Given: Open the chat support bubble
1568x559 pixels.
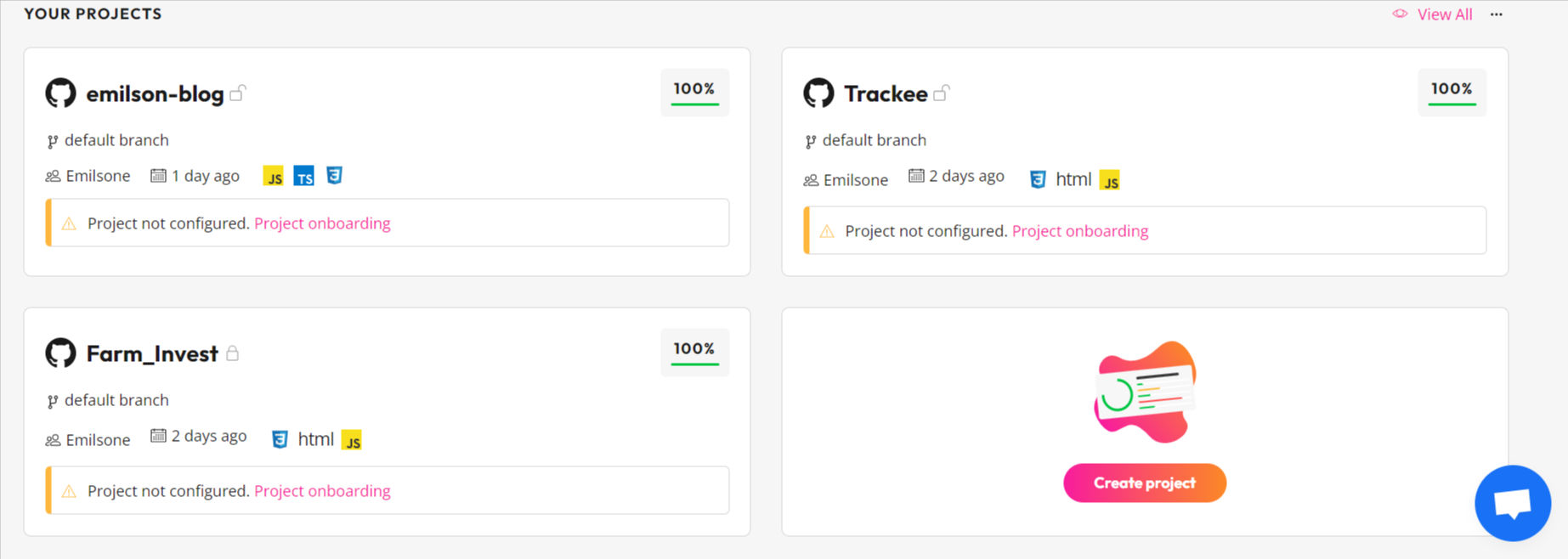Looking at the screenshot, I should tap(1513, 503).
